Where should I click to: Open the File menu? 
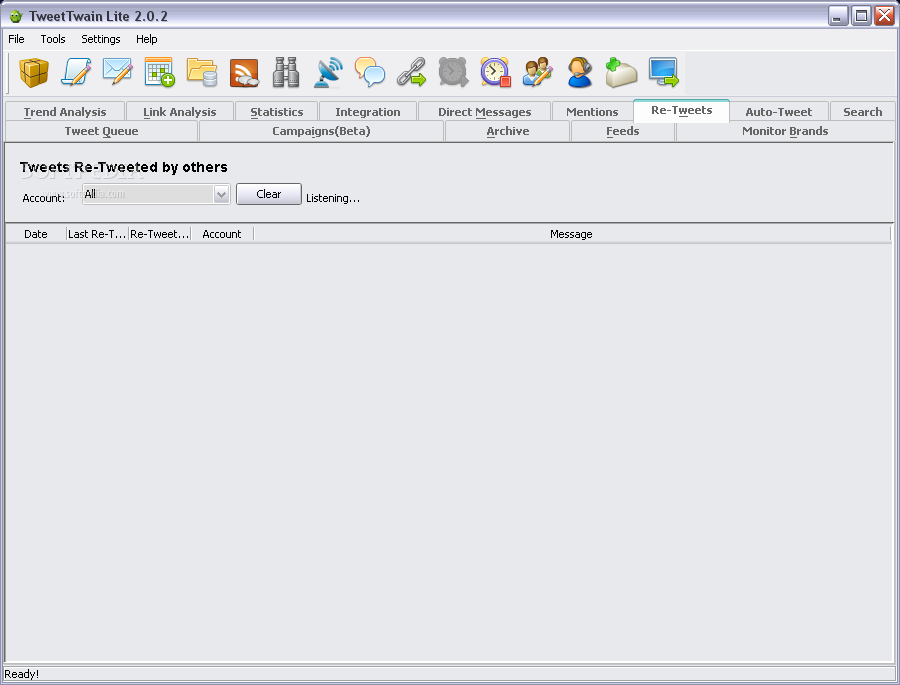(x=16, y=39)
